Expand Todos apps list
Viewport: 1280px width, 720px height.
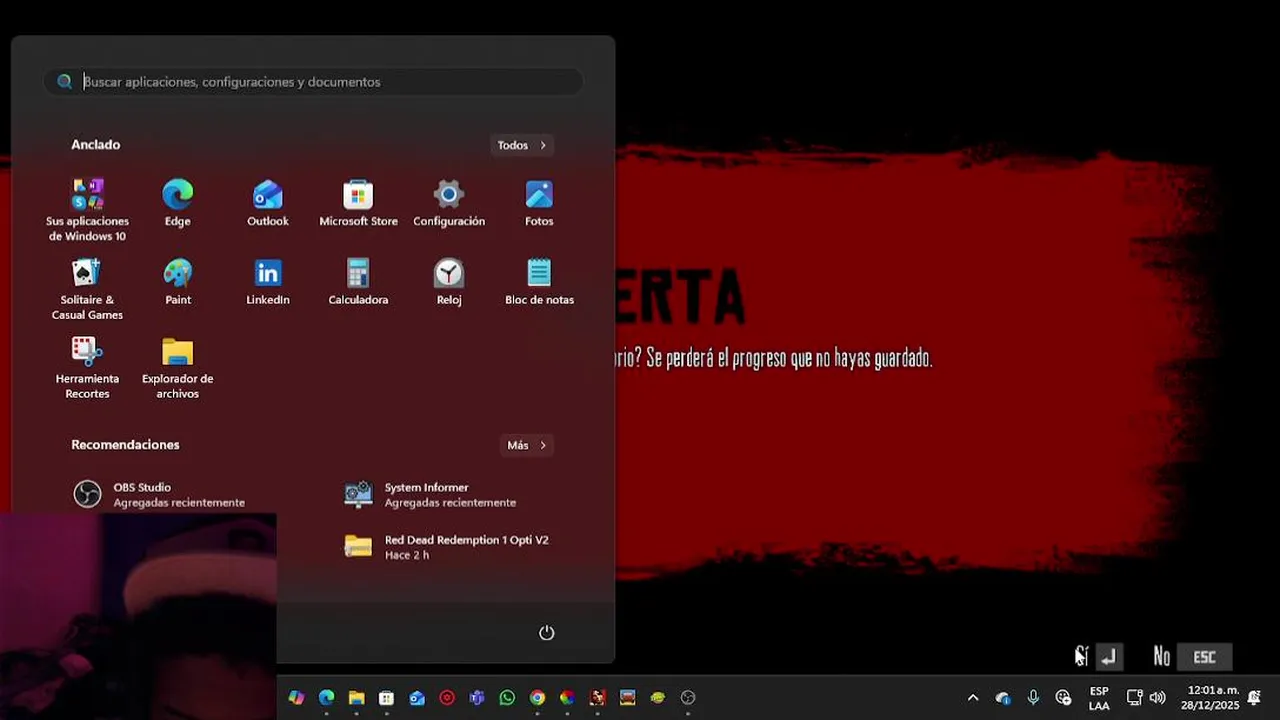[522, 145]
